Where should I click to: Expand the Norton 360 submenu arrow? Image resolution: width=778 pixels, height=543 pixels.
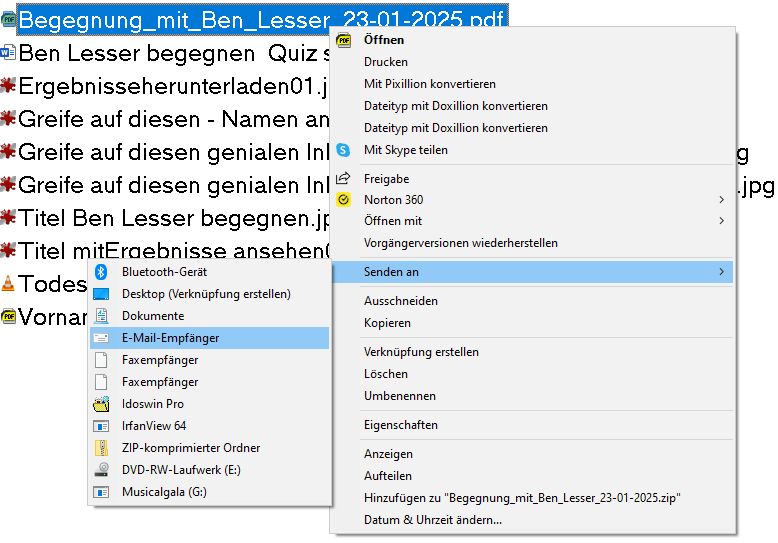click(721, 200)
